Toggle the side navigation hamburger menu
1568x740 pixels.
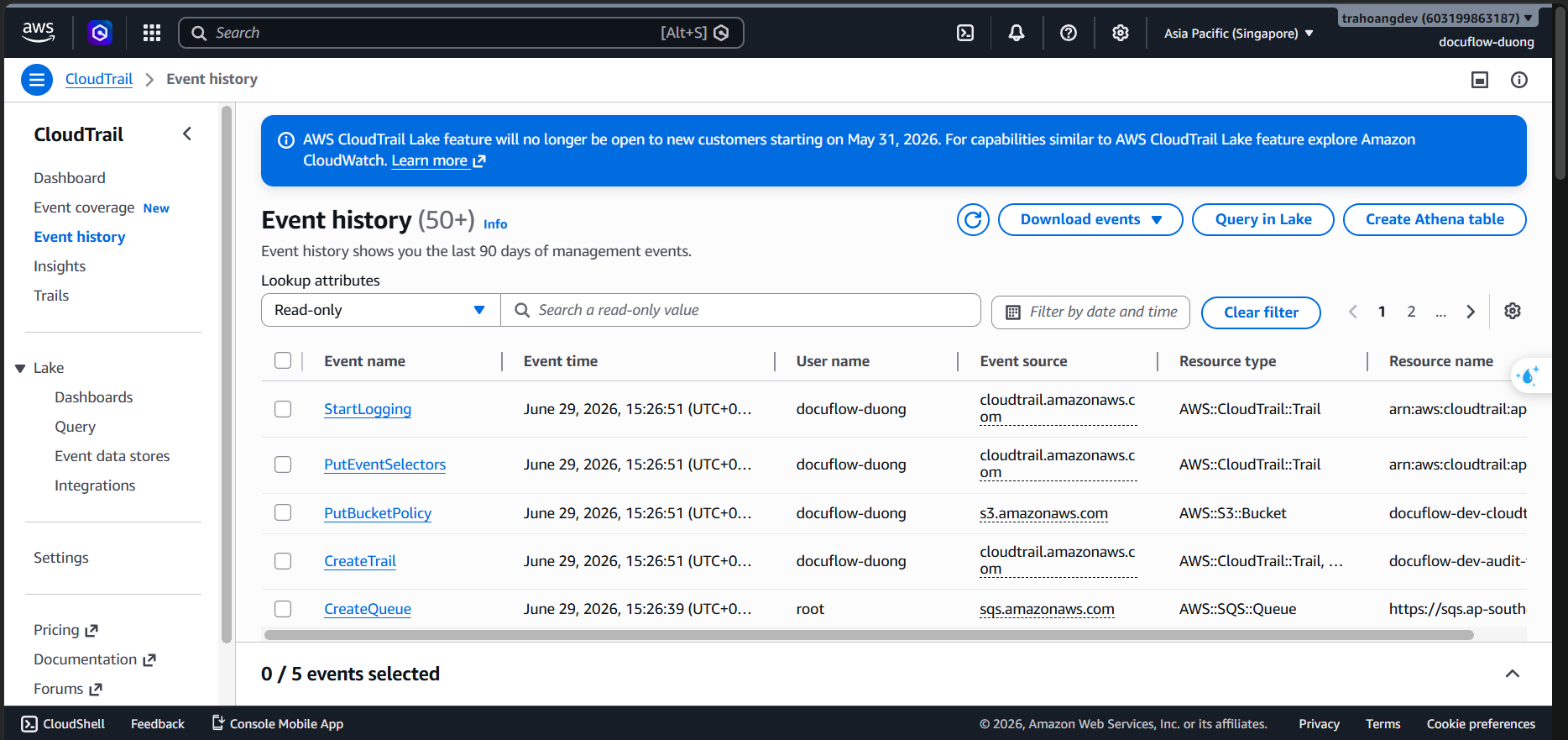click(x=37, y=80)
